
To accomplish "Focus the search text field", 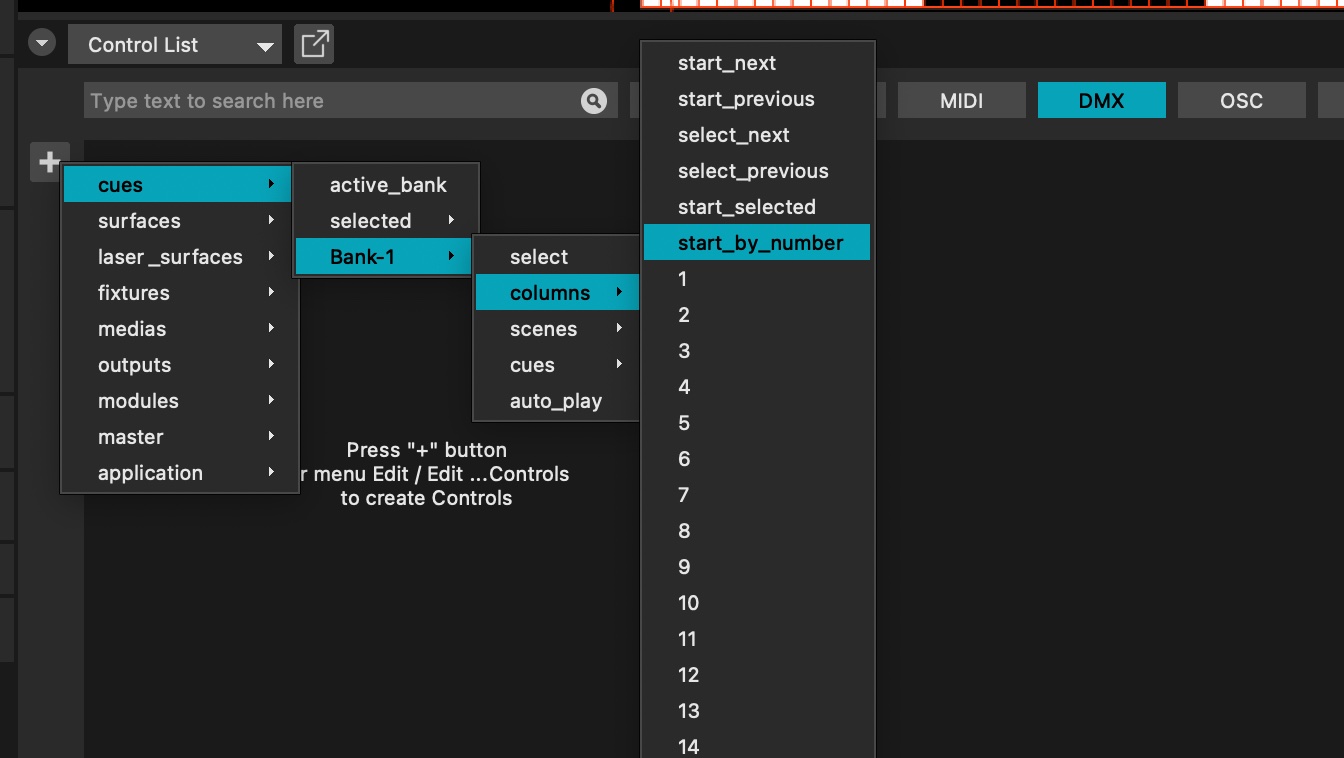I will click(x=349, y=101).
